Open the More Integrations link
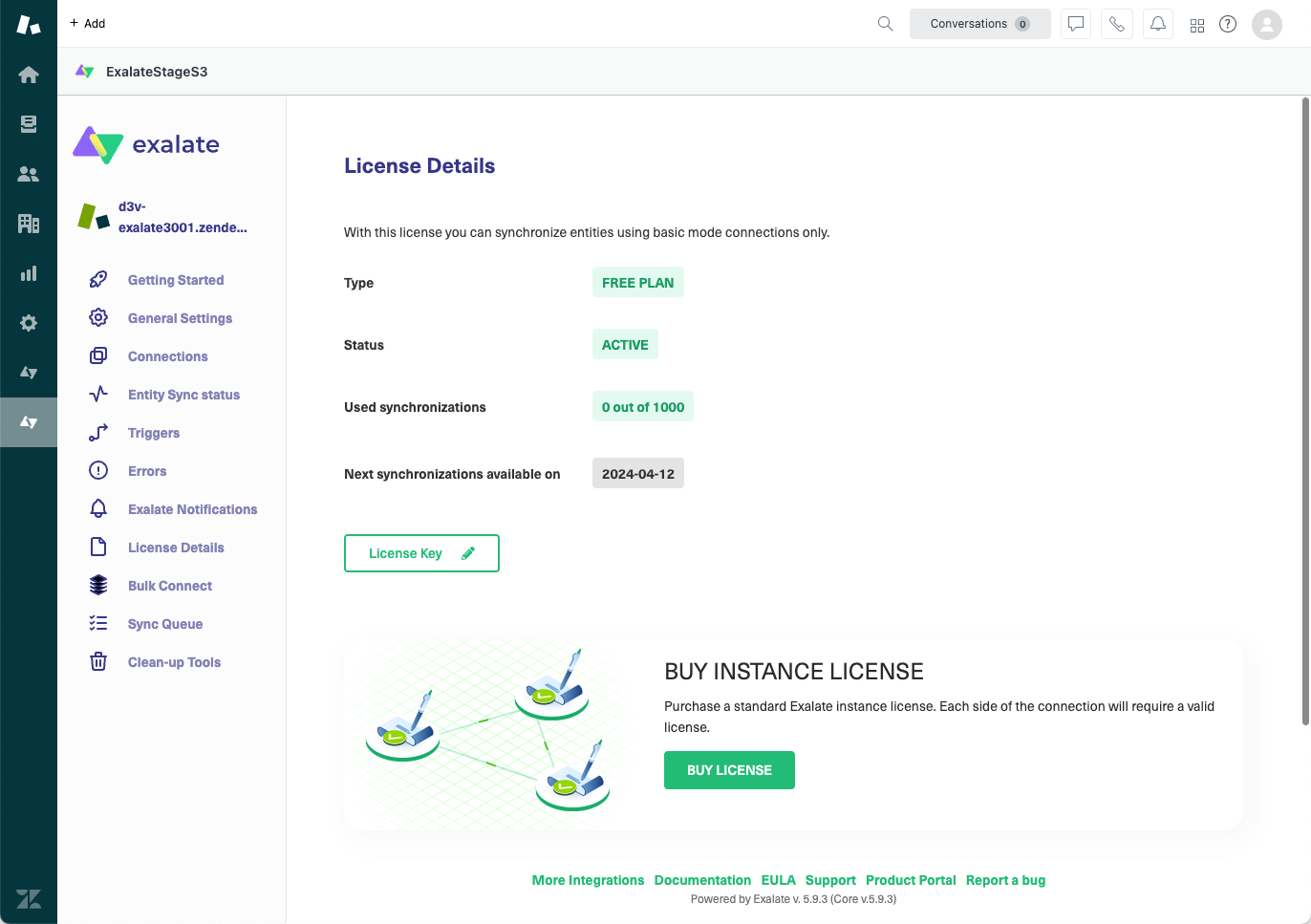Screen dimensions: 1311x924 [x=588, y=880]
